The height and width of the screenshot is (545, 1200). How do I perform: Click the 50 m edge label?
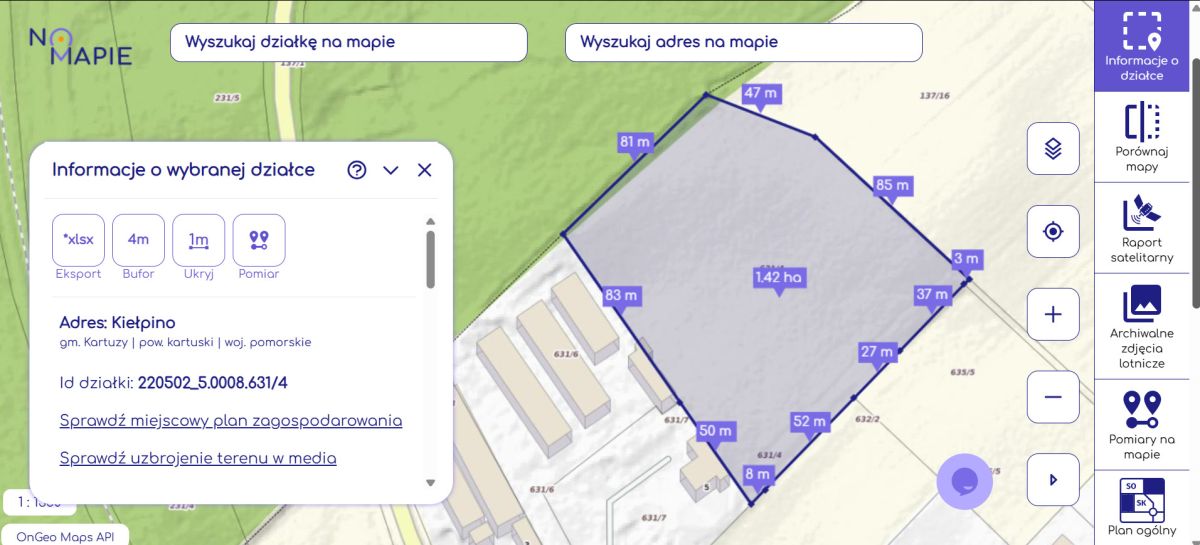click(x=715, y=431)
